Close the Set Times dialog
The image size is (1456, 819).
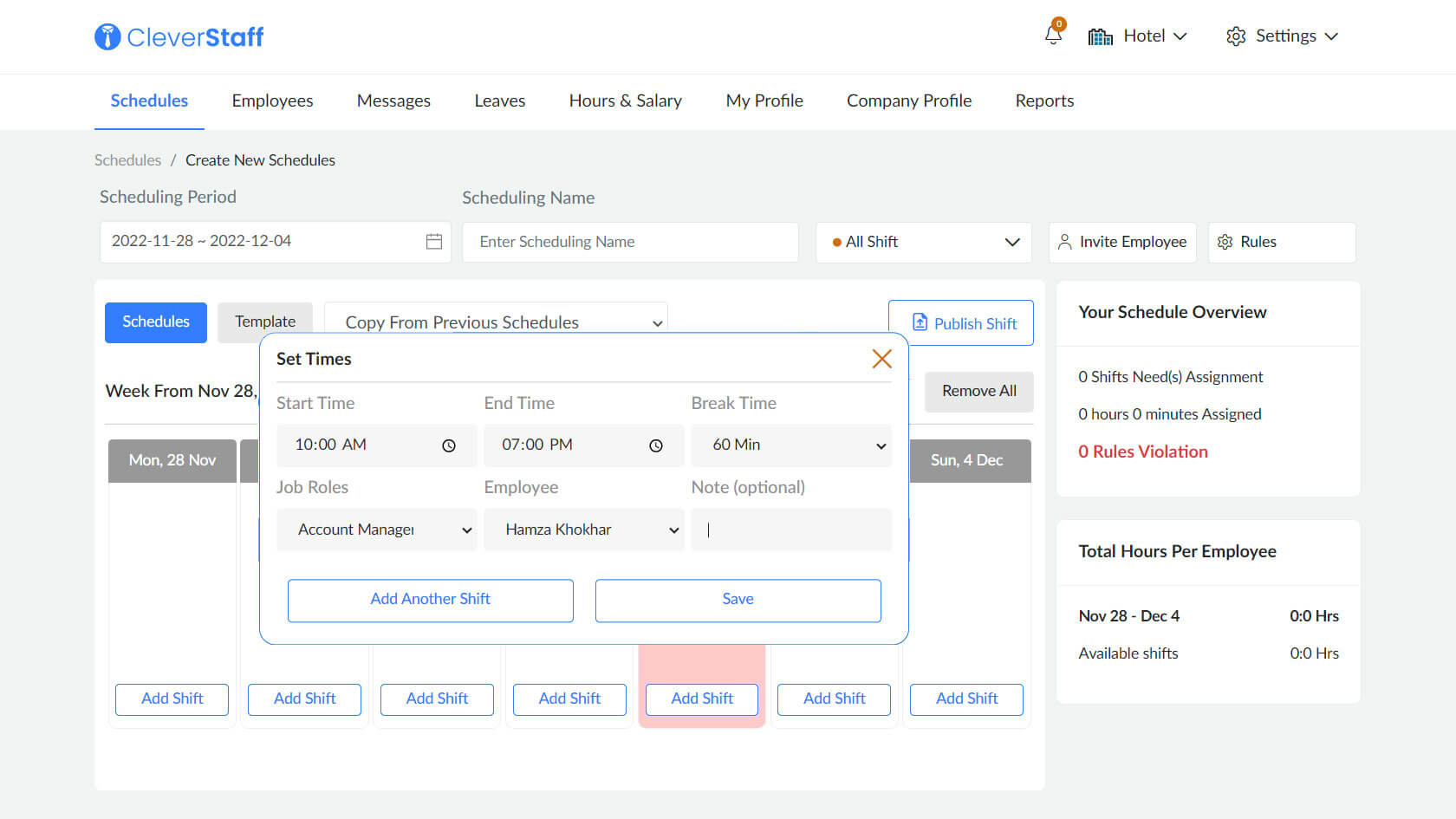tap(881, 359)
